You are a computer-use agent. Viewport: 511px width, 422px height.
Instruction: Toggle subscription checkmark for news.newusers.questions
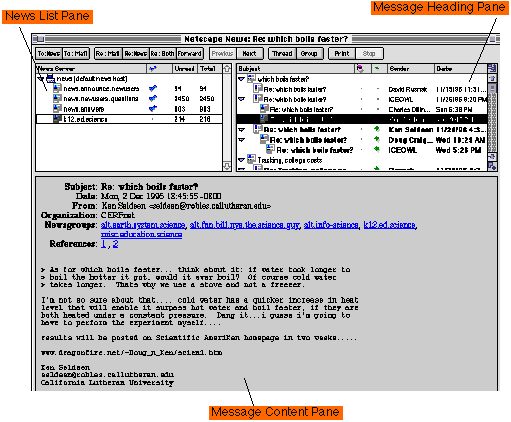pos(153,98)
